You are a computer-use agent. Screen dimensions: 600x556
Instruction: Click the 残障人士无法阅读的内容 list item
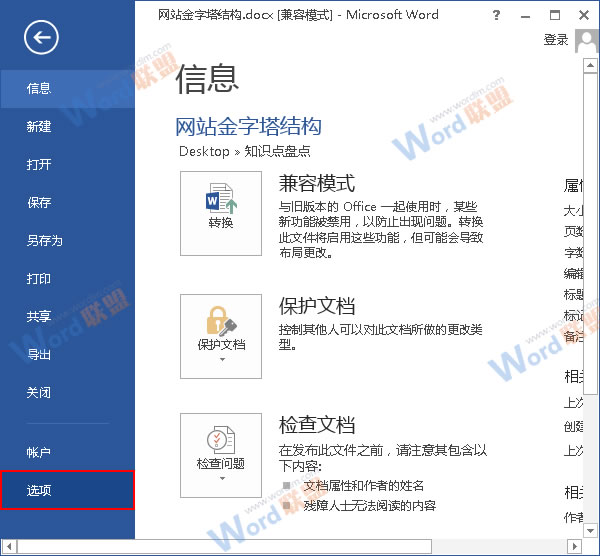(370, 505)
